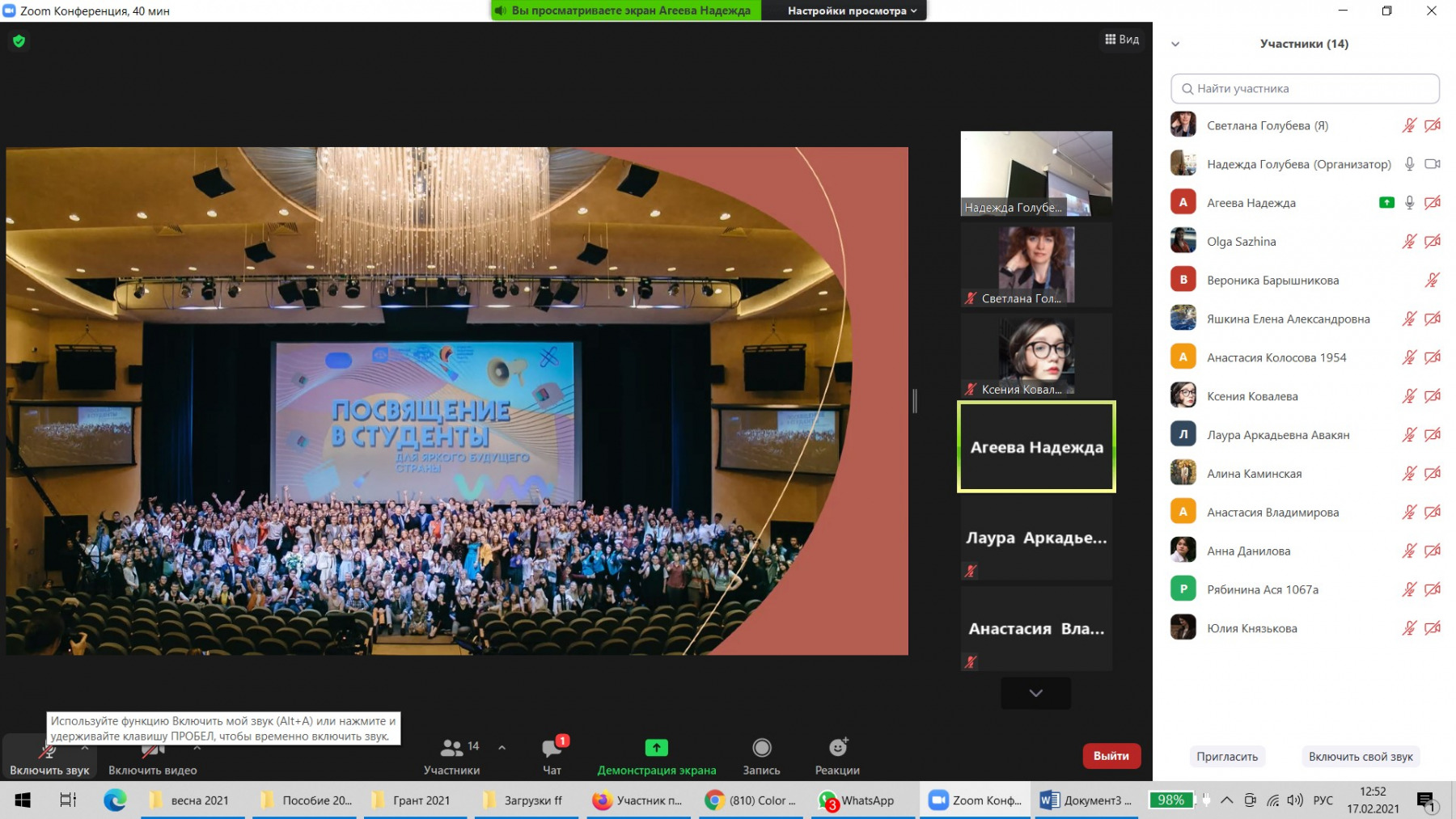
Task: Toggle Надежда Голубева organizer's microphone icon
Action: click(1409, 164)
